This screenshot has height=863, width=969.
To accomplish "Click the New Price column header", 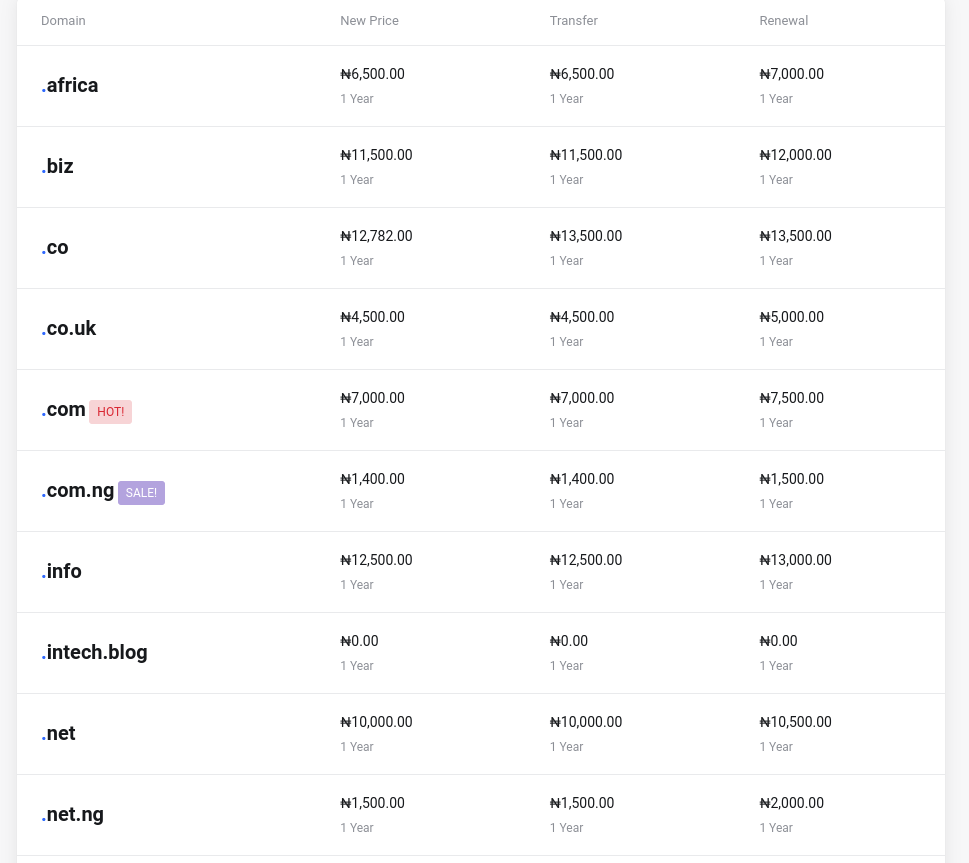I will 369,21.
